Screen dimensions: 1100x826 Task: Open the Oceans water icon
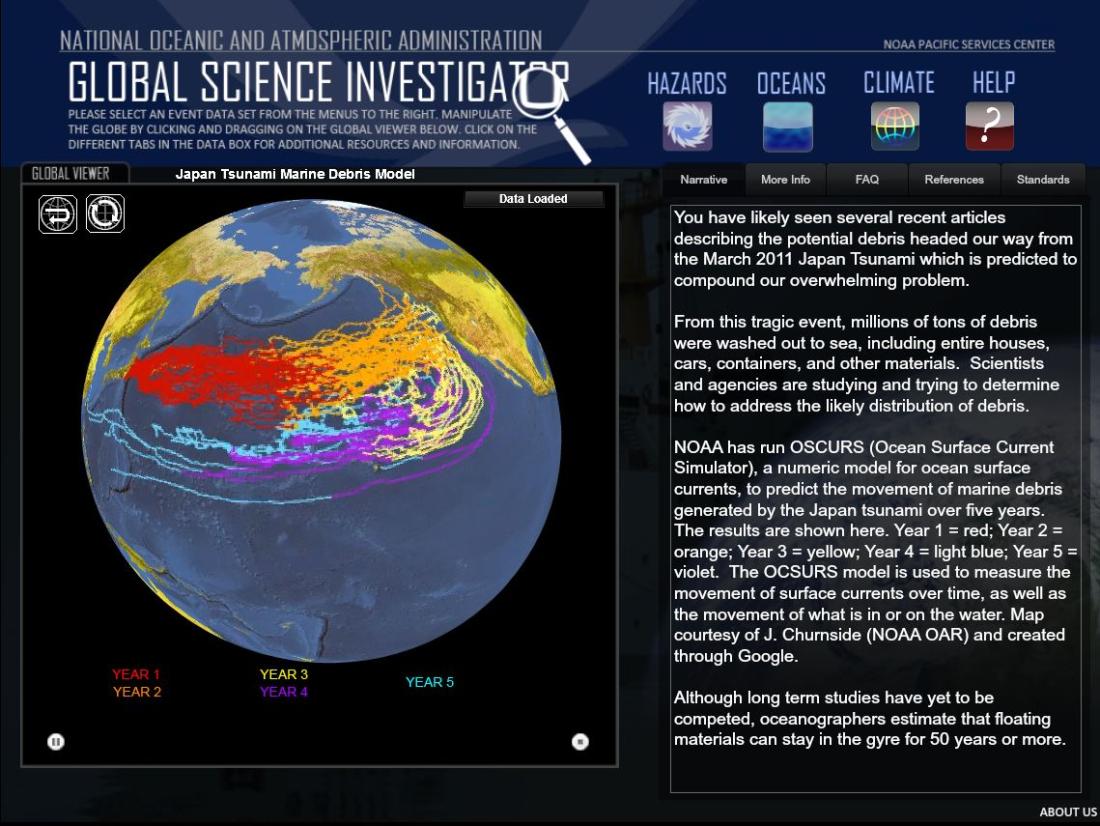tap(788, 126)
